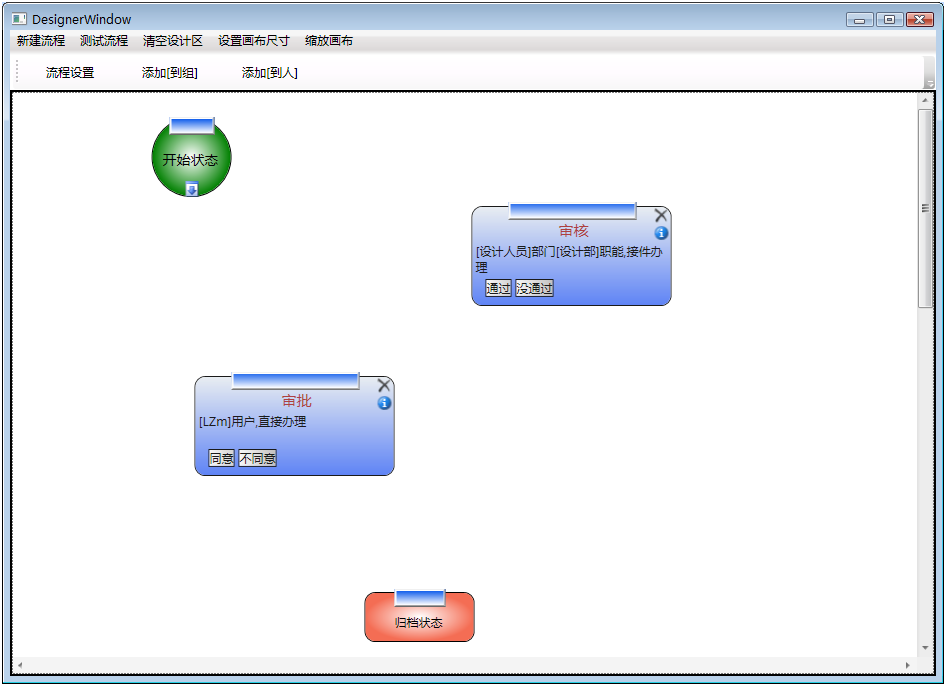Image resolution: width=946 pixels, height=686 pixels.
Task: Open the 新建流程 menu
Action: tap(40, 40)
